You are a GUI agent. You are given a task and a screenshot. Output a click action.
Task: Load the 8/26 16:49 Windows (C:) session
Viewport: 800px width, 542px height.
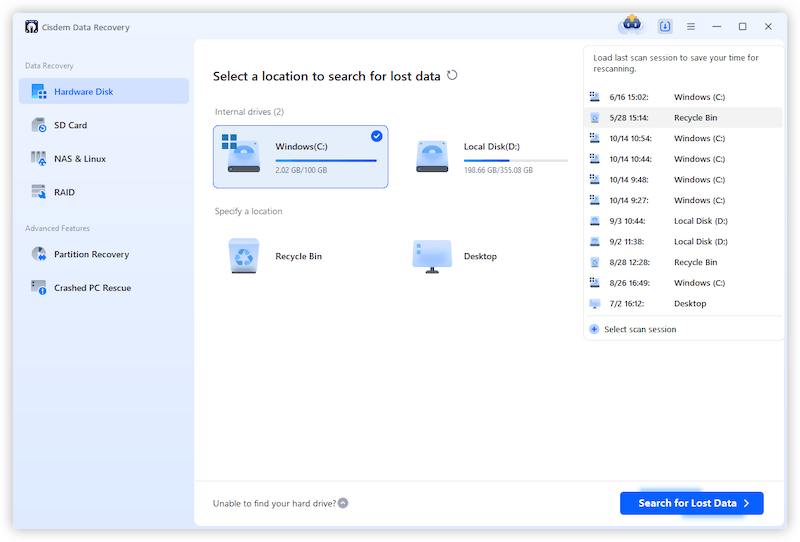tap(683, 283)
